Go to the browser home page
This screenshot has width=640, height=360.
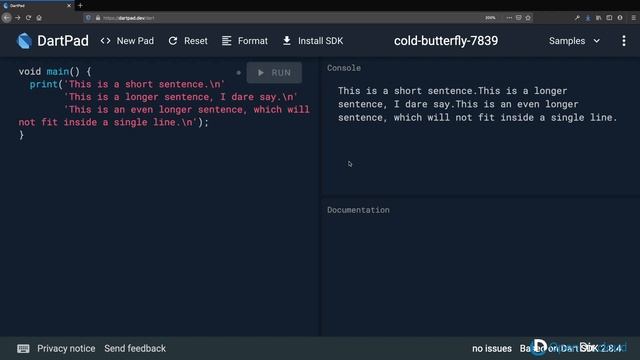pos(39,18)
